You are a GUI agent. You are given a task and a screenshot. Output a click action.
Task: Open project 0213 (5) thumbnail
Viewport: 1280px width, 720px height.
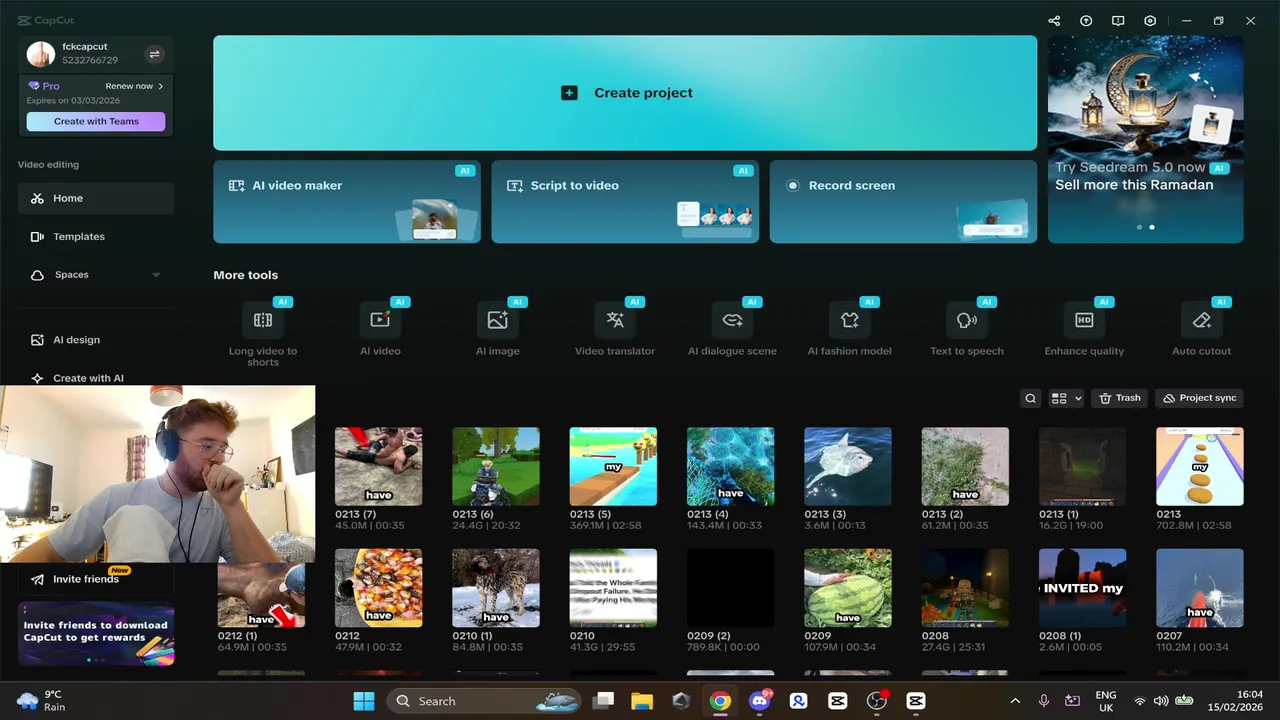pyautogui.click(x=613, y=466)
